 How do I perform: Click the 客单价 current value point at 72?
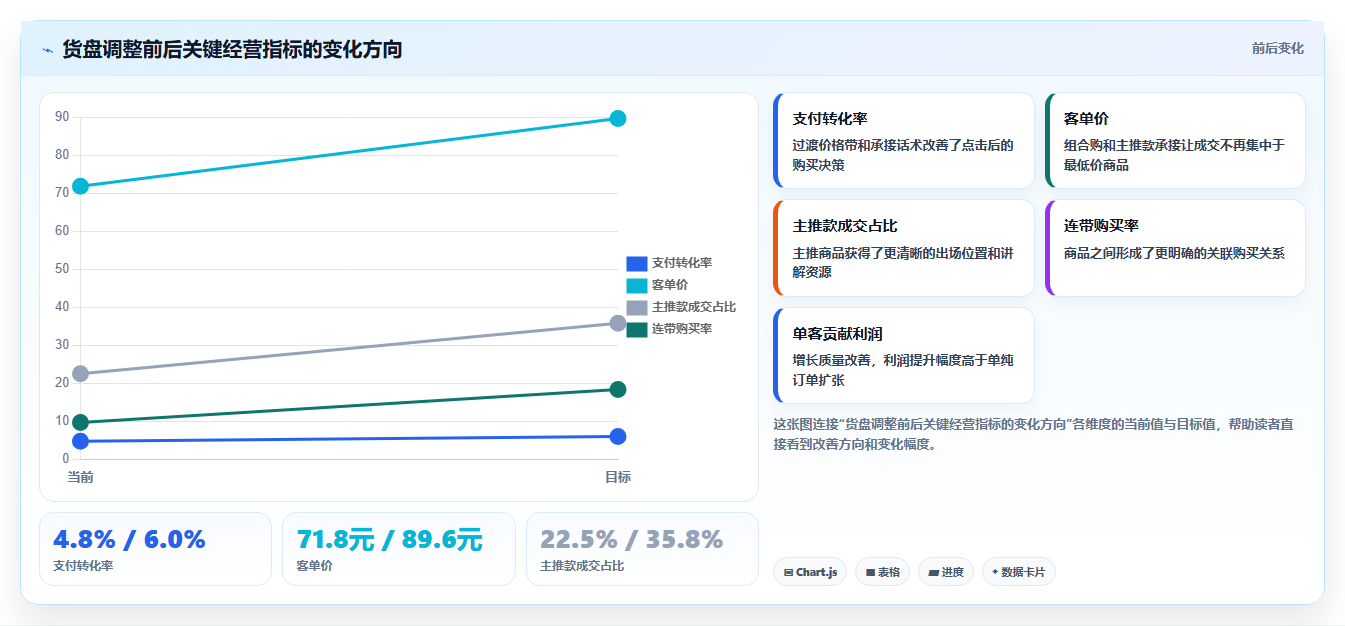(81, 186)
